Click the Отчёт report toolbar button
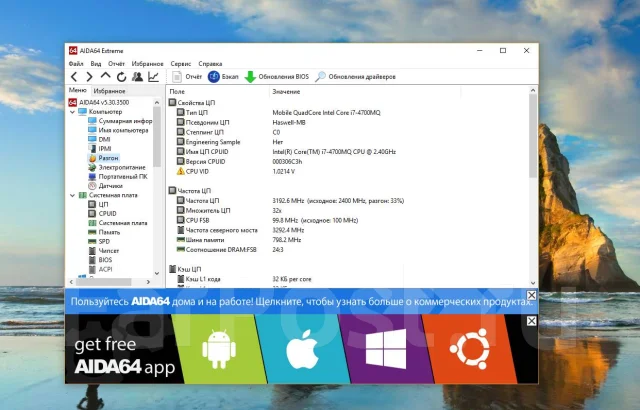The width and height of the screenshot is (640, 410). 187,77
